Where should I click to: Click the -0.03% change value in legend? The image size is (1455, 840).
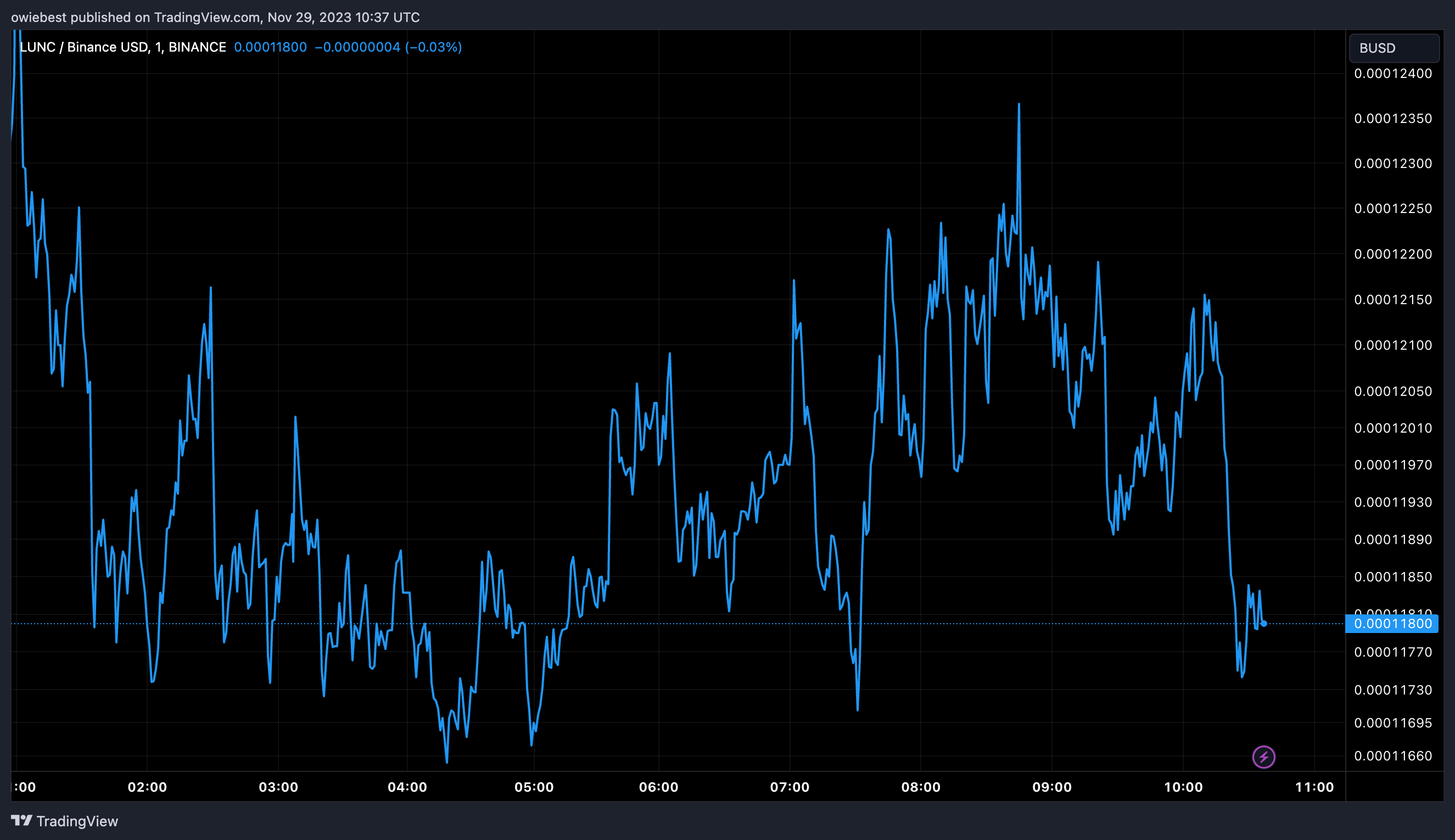click(433, 47)
